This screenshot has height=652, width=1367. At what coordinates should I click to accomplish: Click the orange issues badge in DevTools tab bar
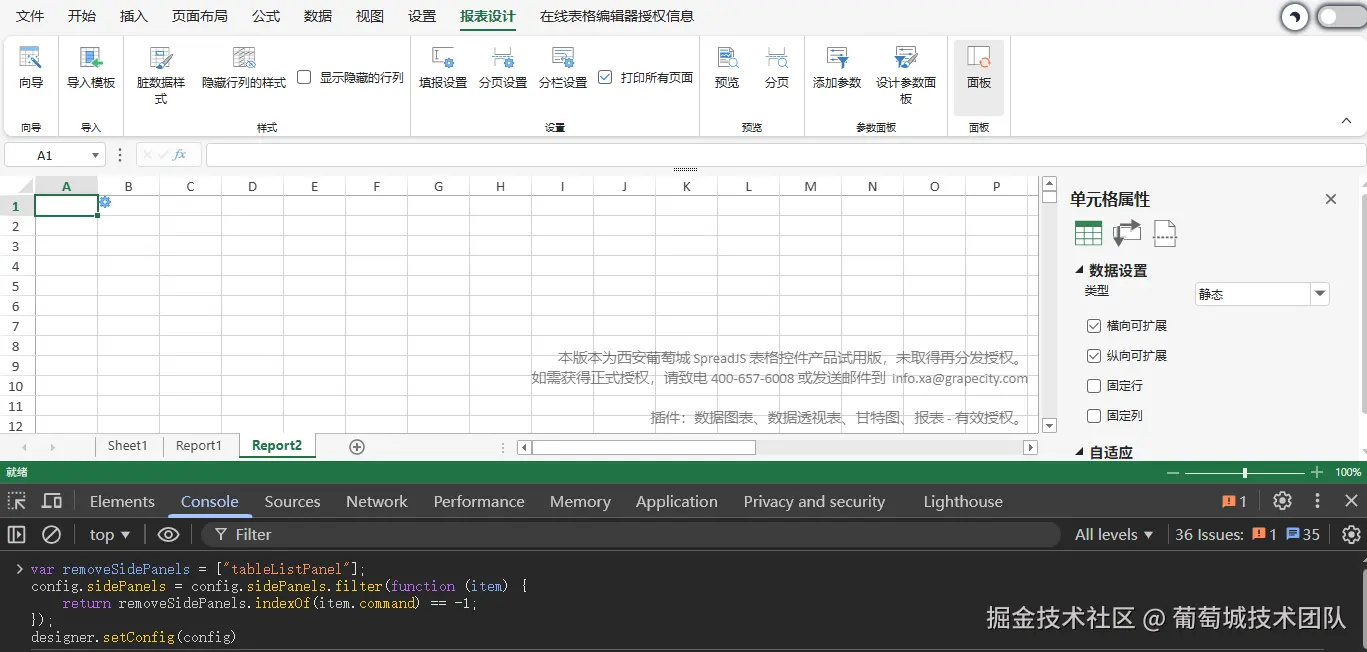point(1234,501)
